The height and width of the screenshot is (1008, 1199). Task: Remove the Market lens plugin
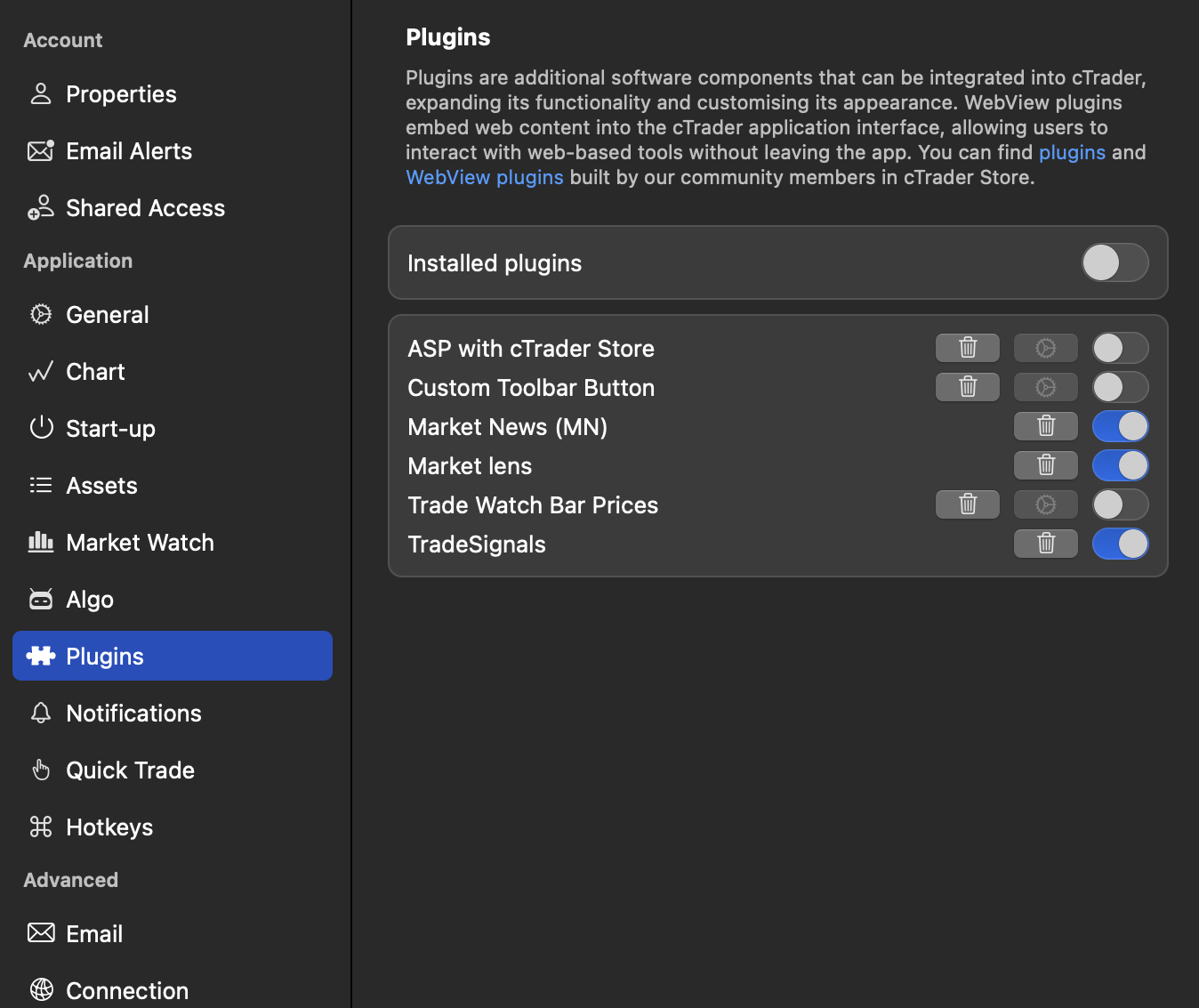pyautogui.click(x=1045, y=465)
